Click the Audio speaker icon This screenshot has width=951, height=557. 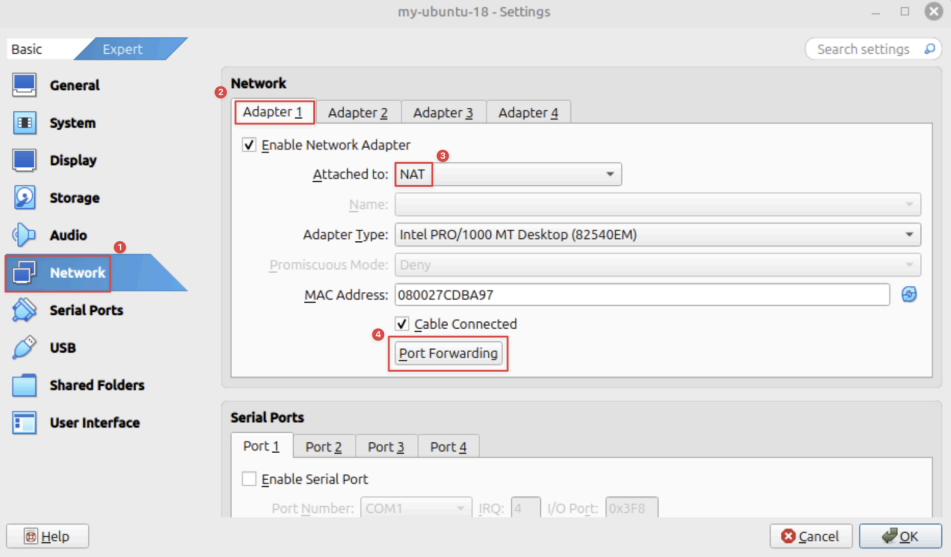point(24,235)
